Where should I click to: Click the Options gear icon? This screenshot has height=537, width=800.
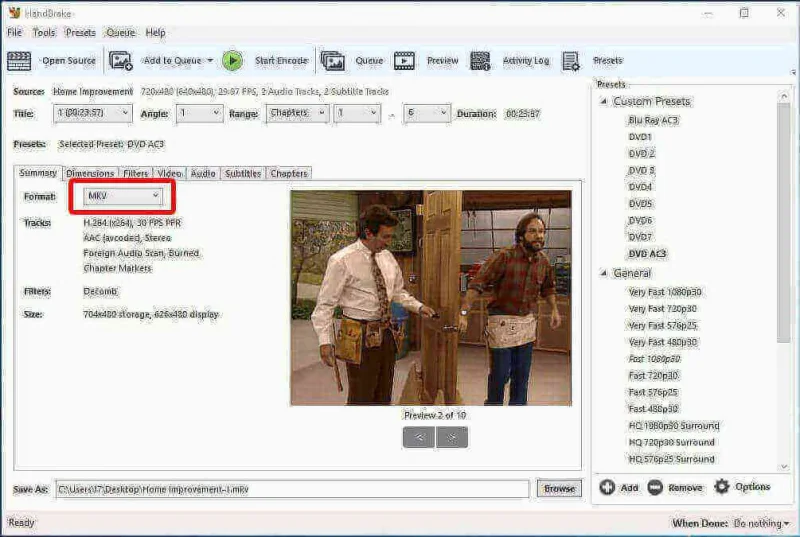click(722, 487)
